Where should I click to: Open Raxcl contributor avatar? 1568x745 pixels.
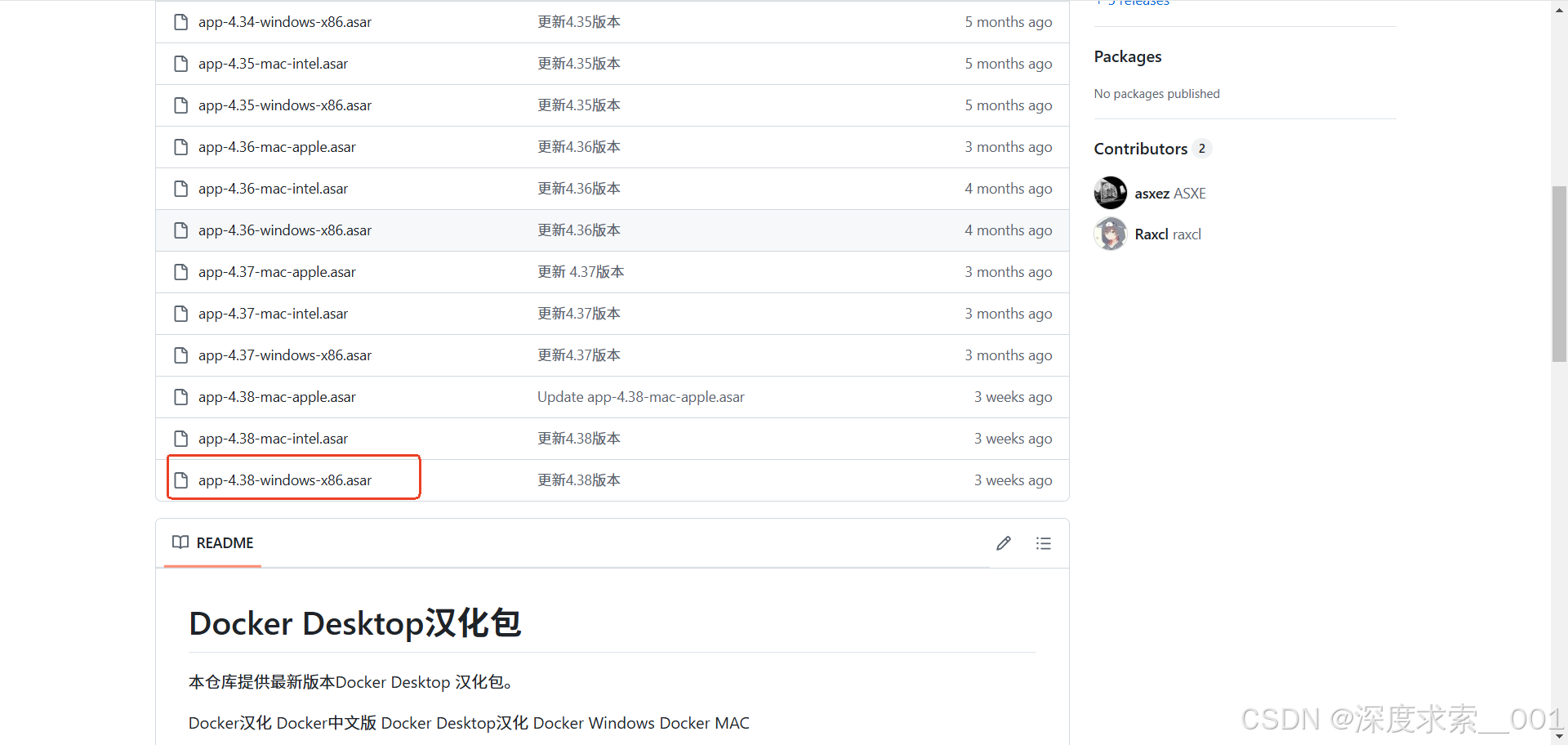1111,234
